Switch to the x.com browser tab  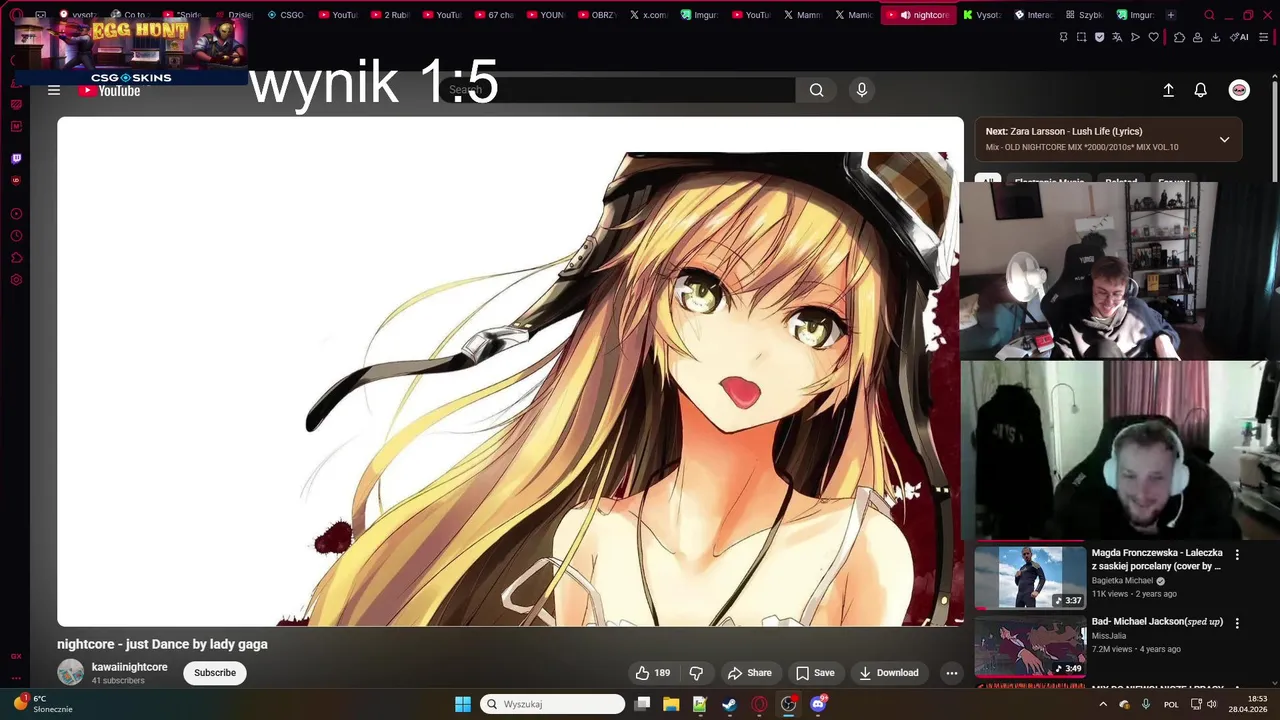(x=649, y=15)
